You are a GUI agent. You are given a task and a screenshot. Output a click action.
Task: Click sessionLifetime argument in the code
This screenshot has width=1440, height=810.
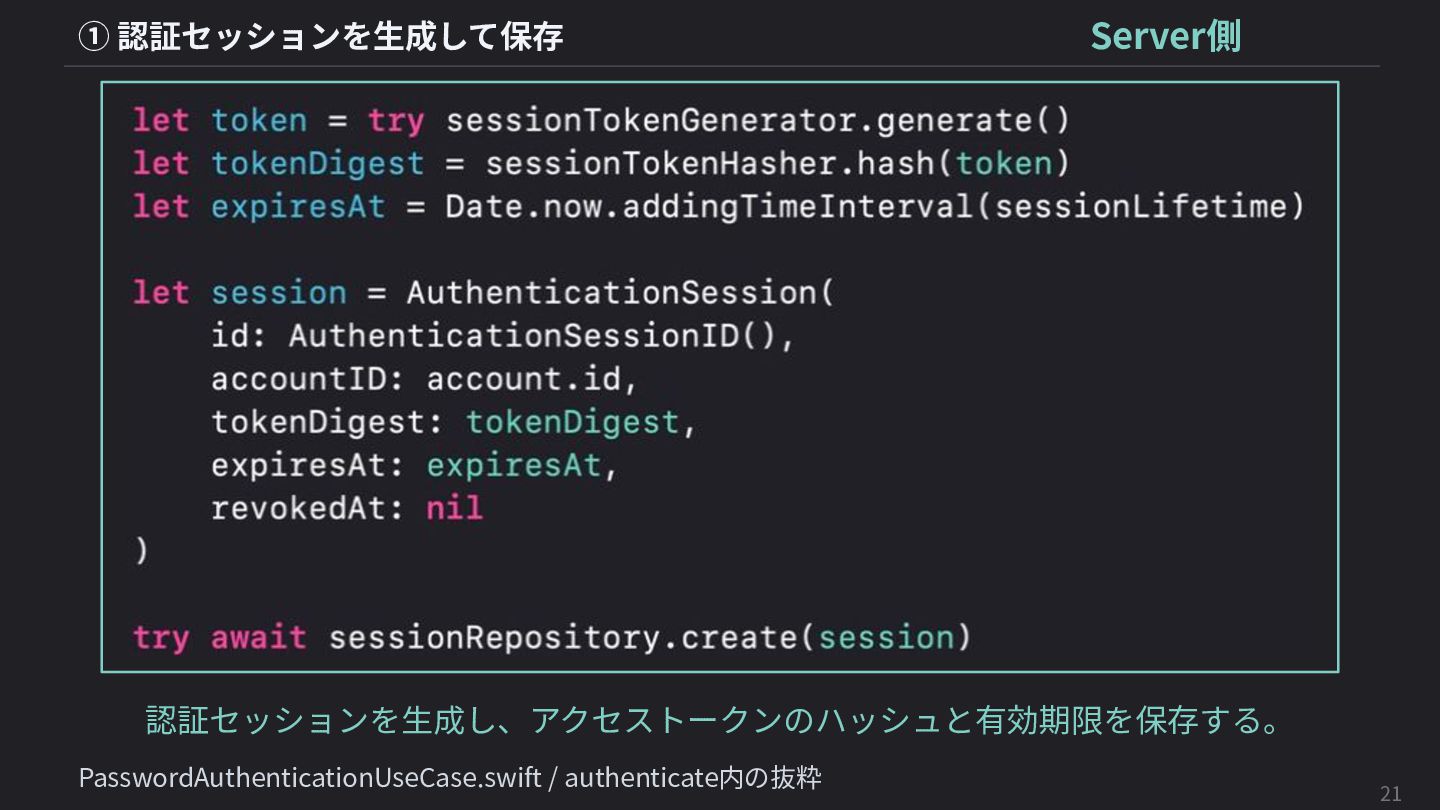[1140, 206]
